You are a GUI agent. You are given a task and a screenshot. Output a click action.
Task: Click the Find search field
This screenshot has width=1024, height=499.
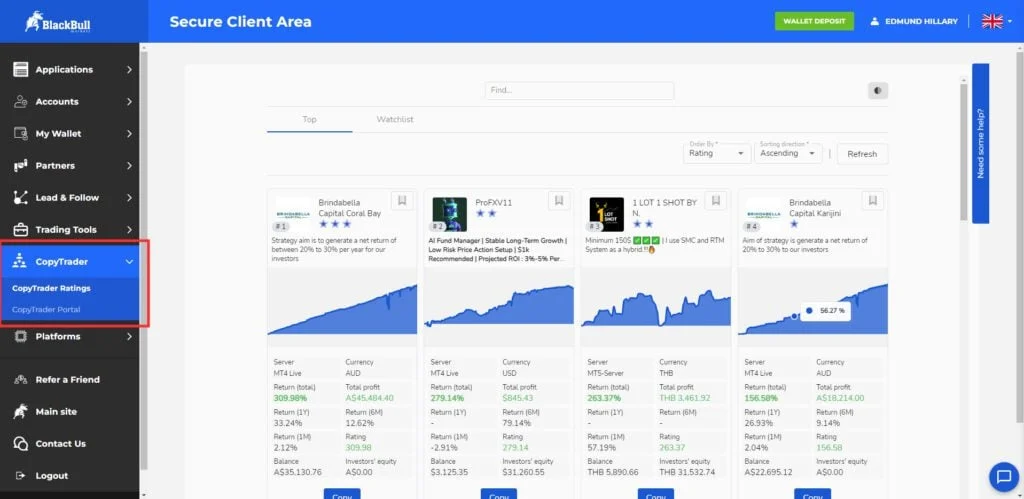click(x=579, y=91)
